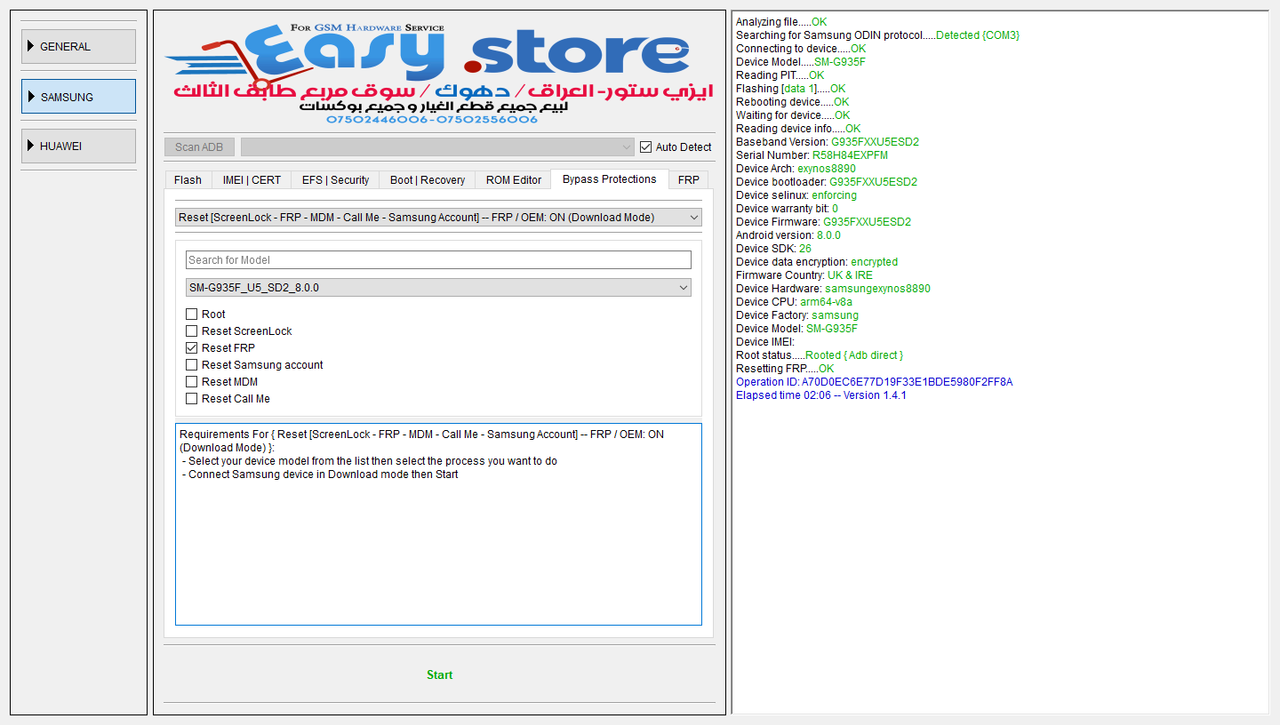Enable Reset Samsung account checkbox
The height and width of the screenshot is (725, 1280).
(x=192, y=365)
